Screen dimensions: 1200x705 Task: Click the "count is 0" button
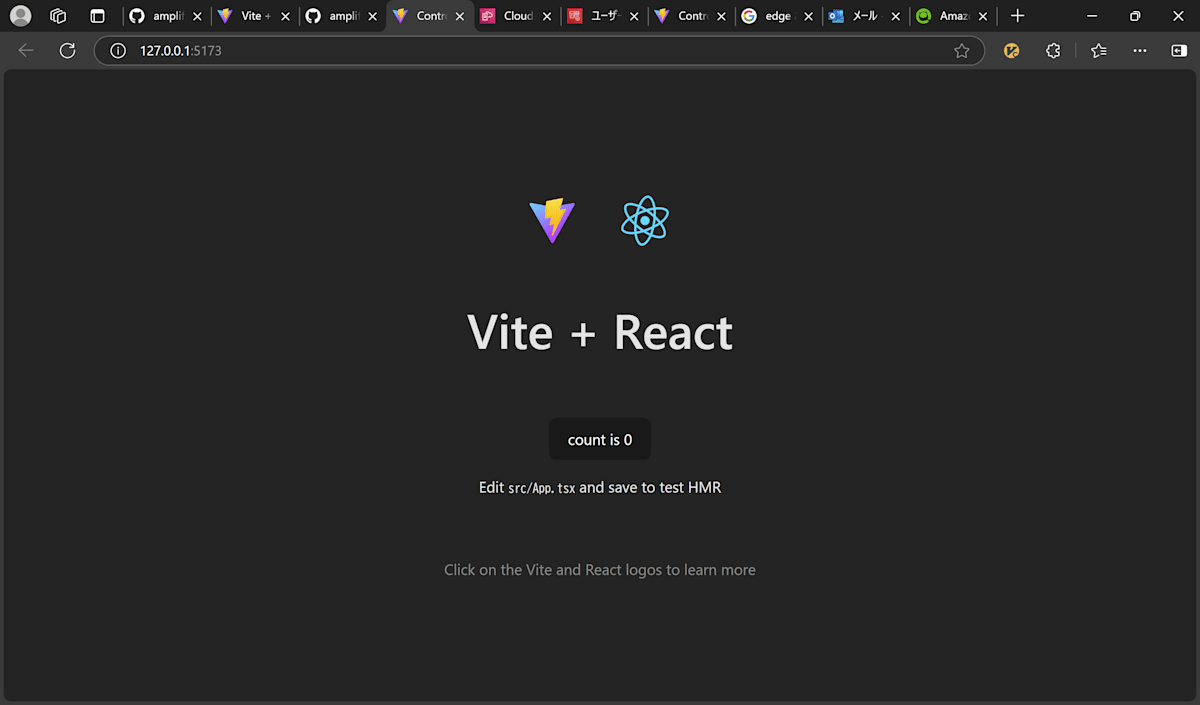600,440
